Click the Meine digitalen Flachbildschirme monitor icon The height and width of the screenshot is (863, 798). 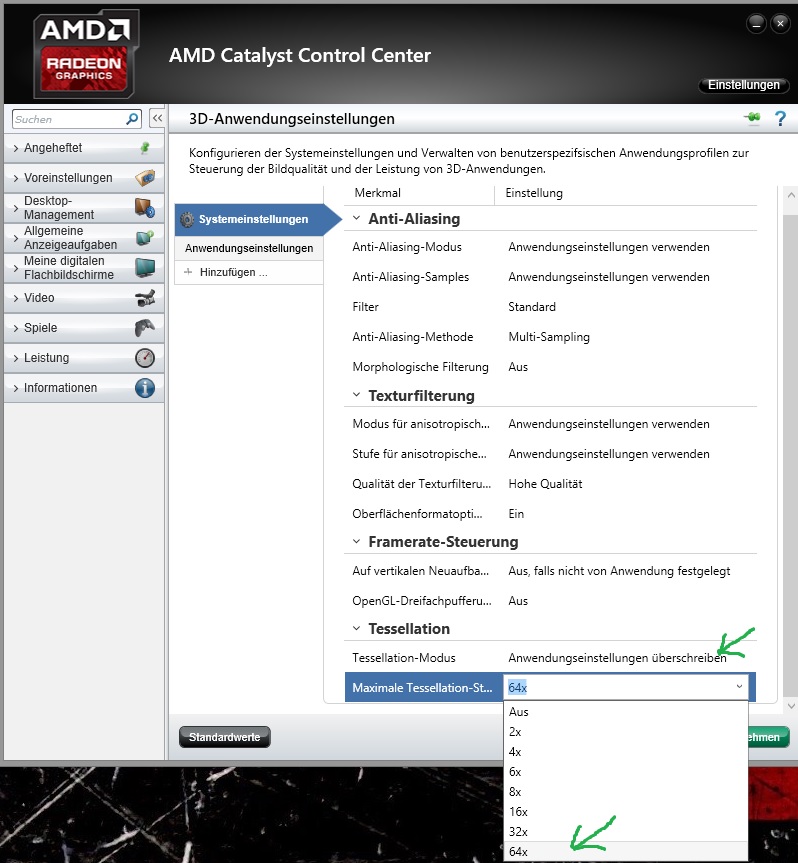145,267
